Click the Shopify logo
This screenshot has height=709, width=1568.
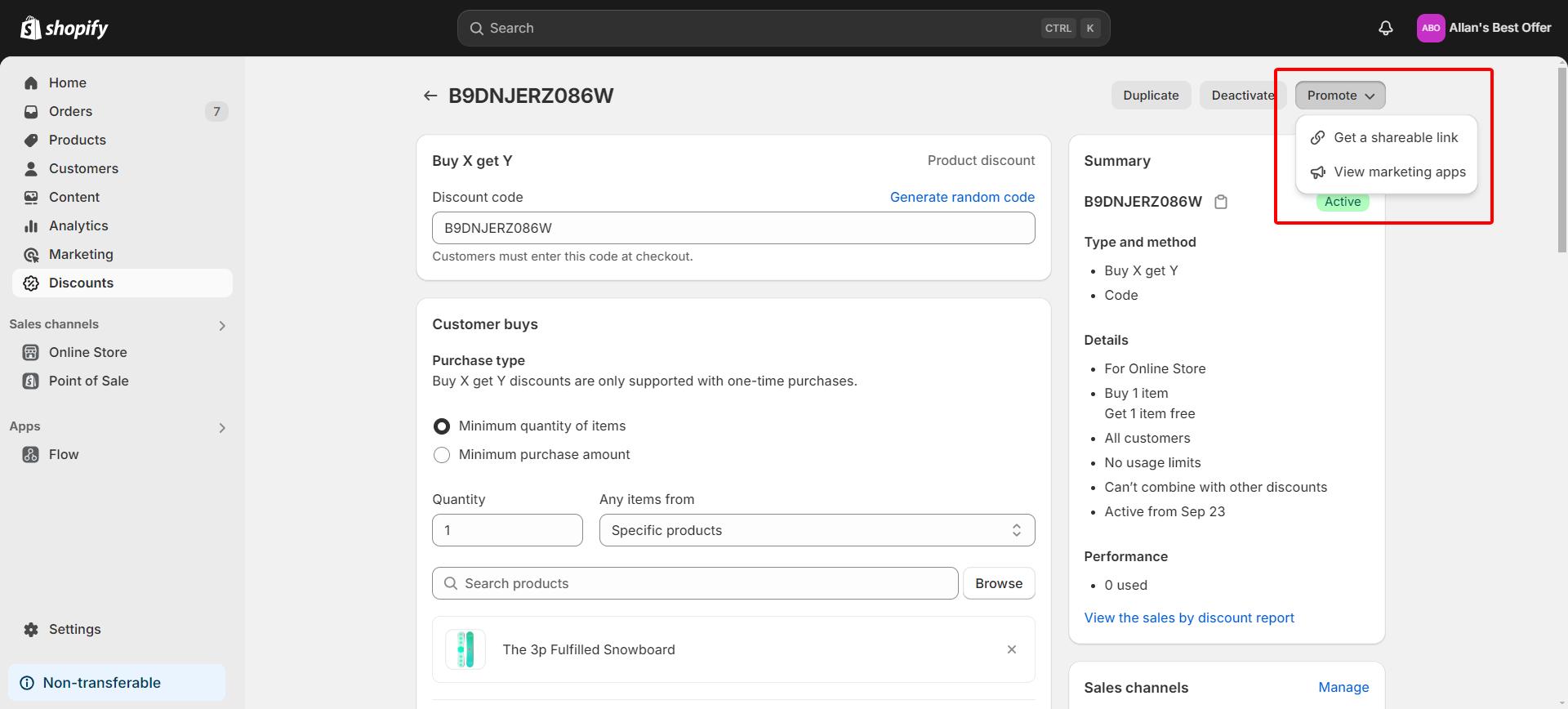pos(65,28)
